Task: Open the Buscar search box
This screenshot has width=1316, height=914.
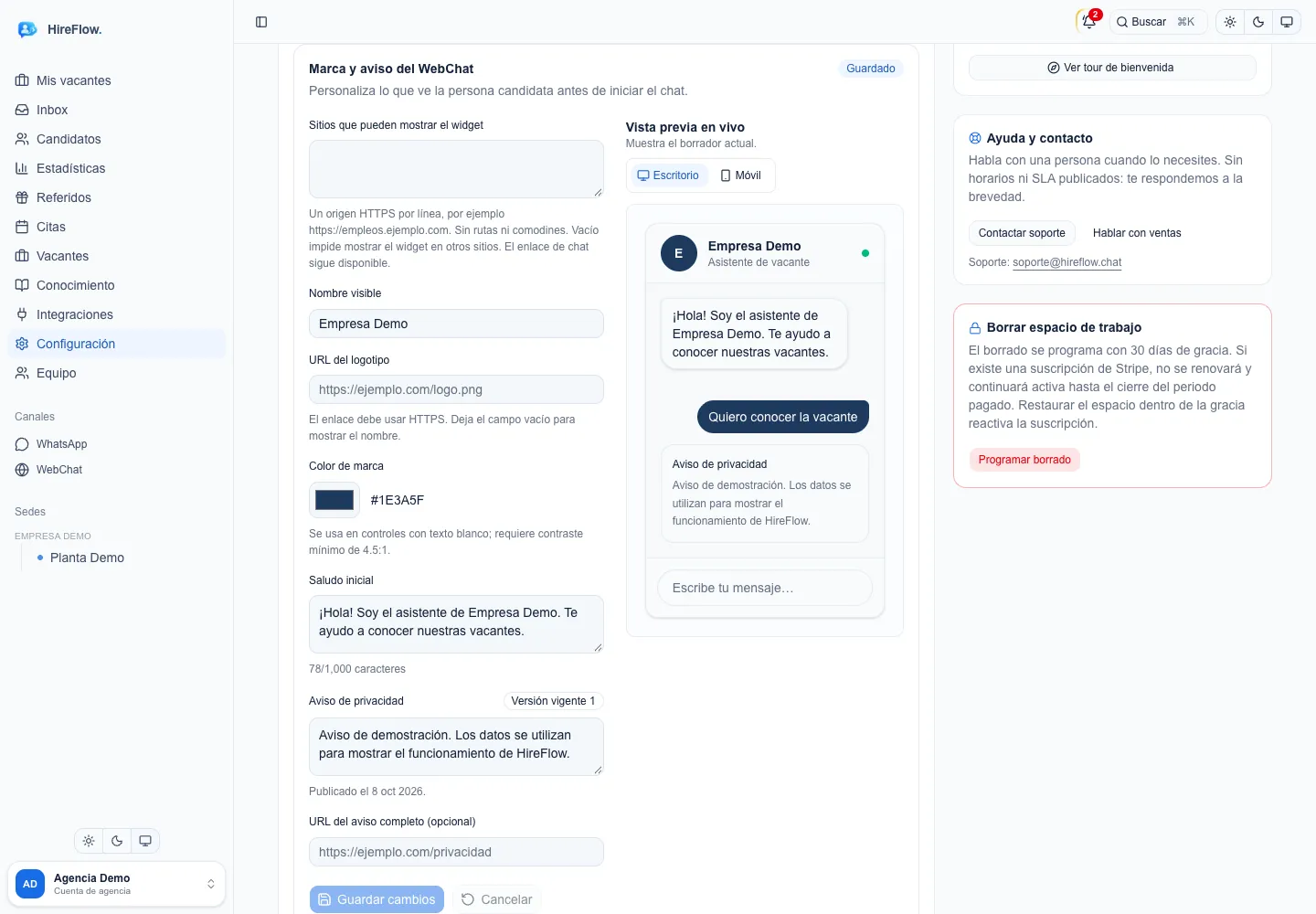Action: [1158, 22]
